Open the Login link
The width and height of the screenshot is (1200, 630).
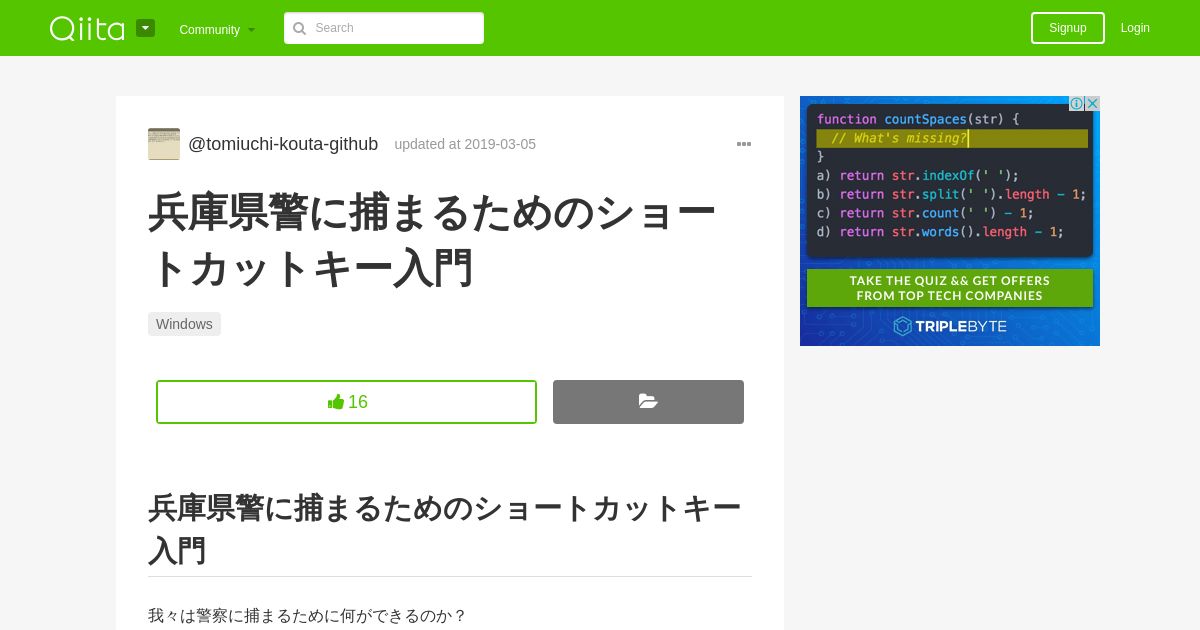pyautogui.click(x=1135, y=28)
